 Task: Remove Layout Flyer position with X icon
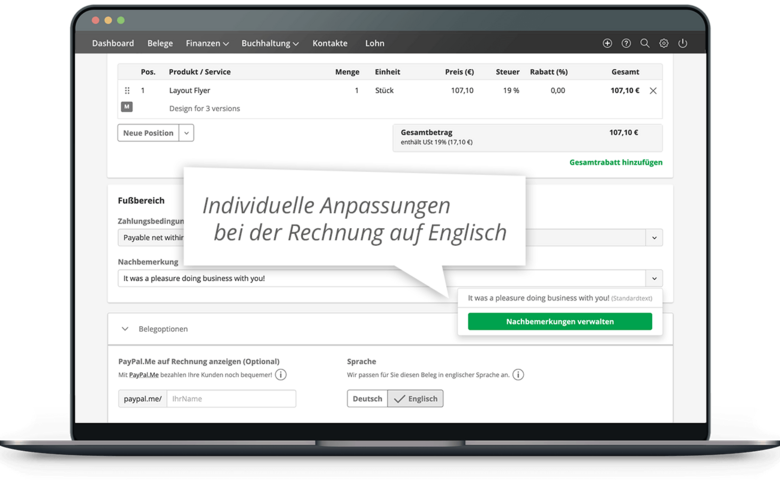tap(653, 90)
